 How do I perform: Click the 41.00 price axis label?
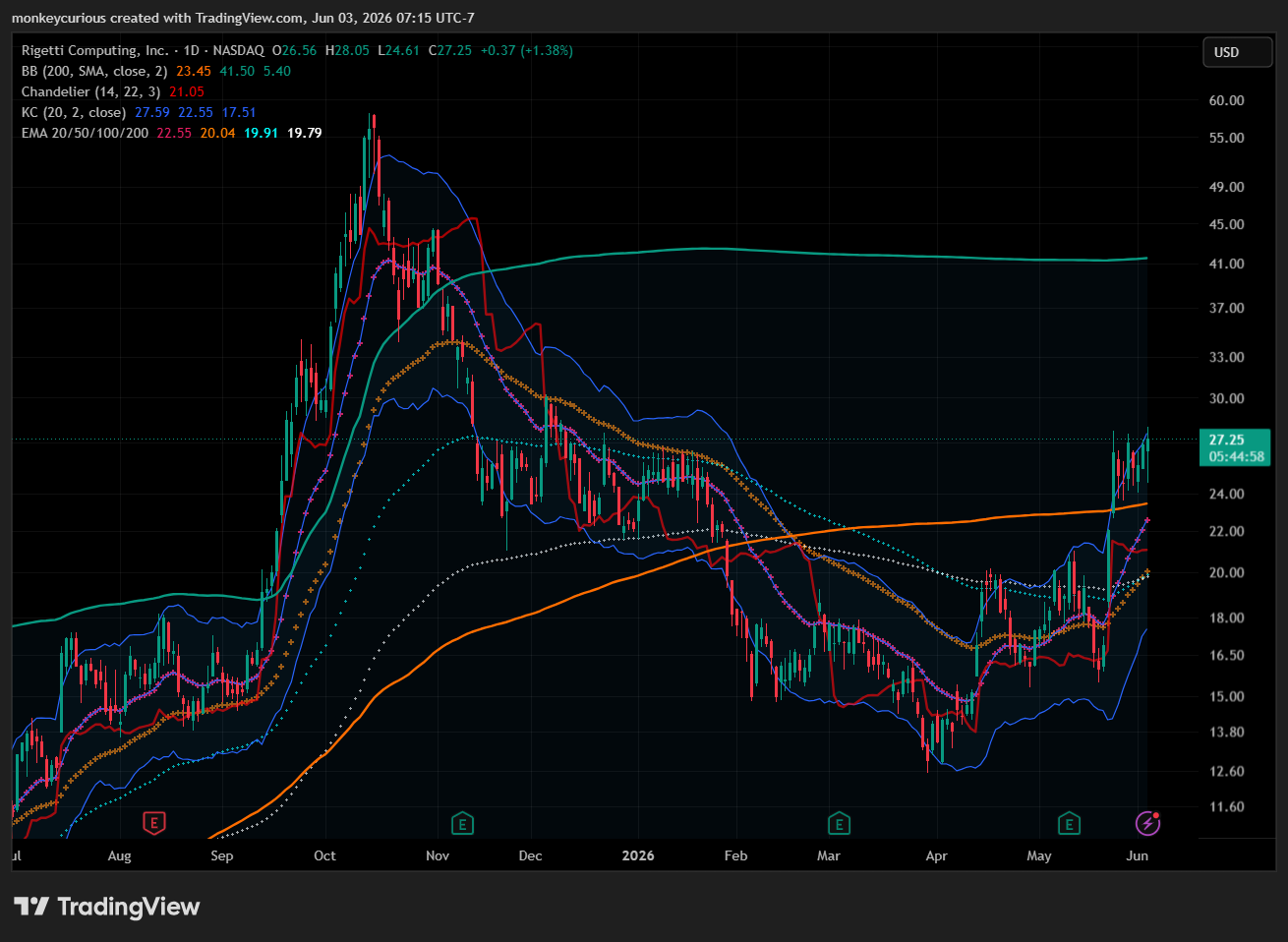(1227, 264)
